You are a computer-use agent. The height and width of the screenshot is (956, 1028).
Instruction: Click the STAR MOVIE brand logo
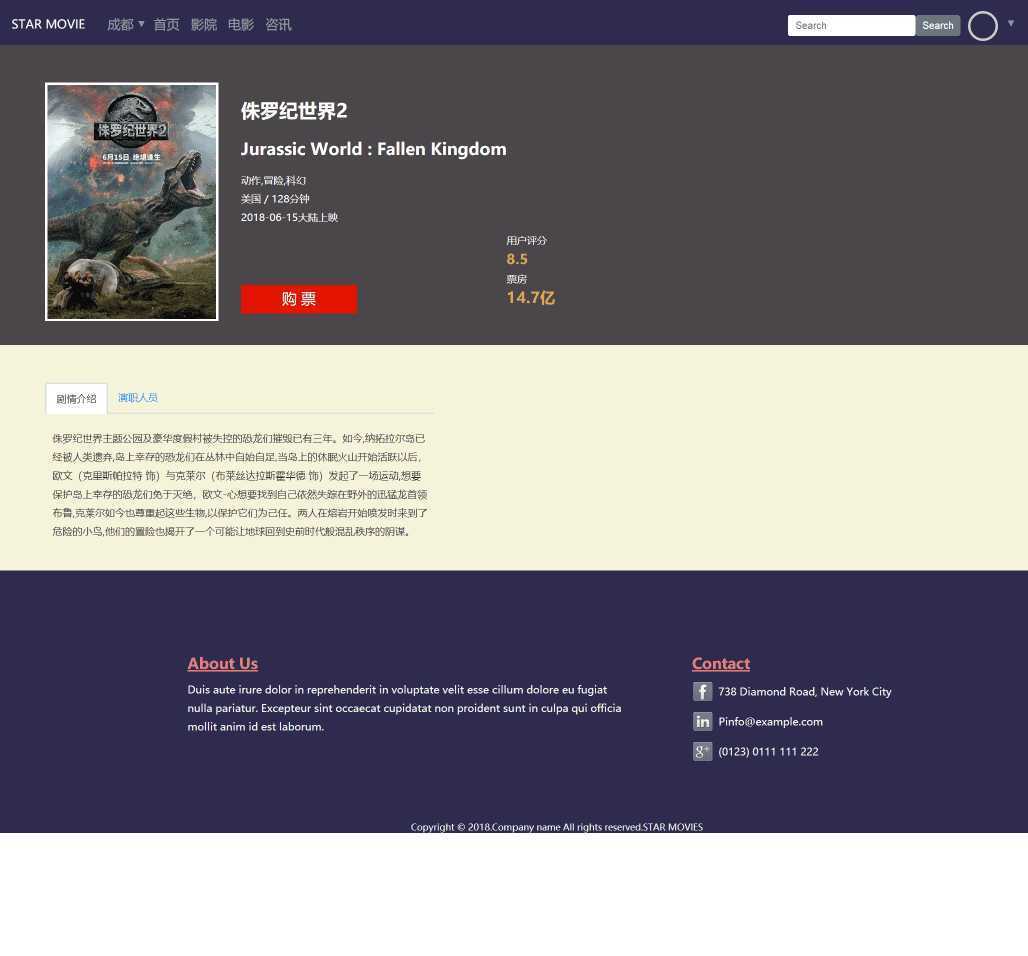click(48, 24)
